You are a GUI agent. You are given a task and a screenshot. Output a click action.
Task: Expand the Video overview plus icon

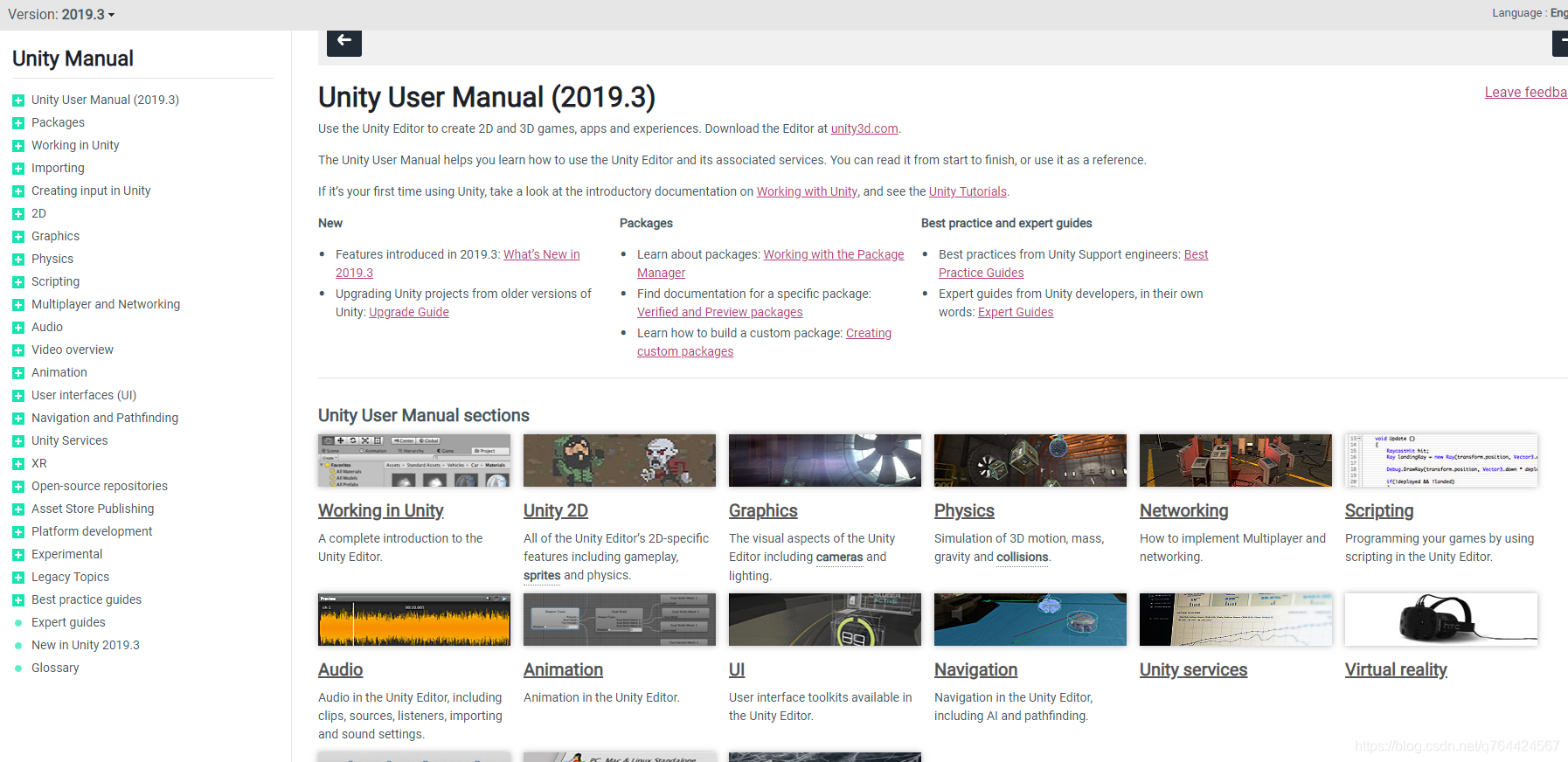point(18,350)
